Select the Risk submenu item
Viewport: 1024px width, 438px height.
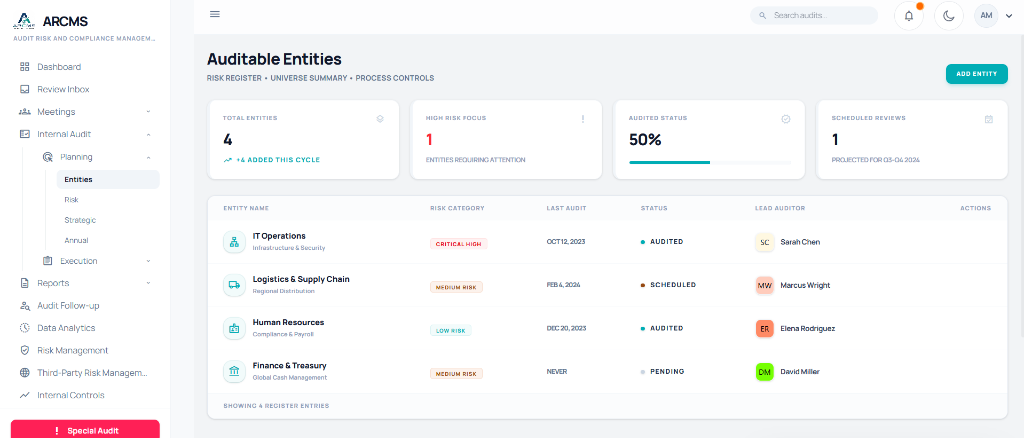point(71,200)
